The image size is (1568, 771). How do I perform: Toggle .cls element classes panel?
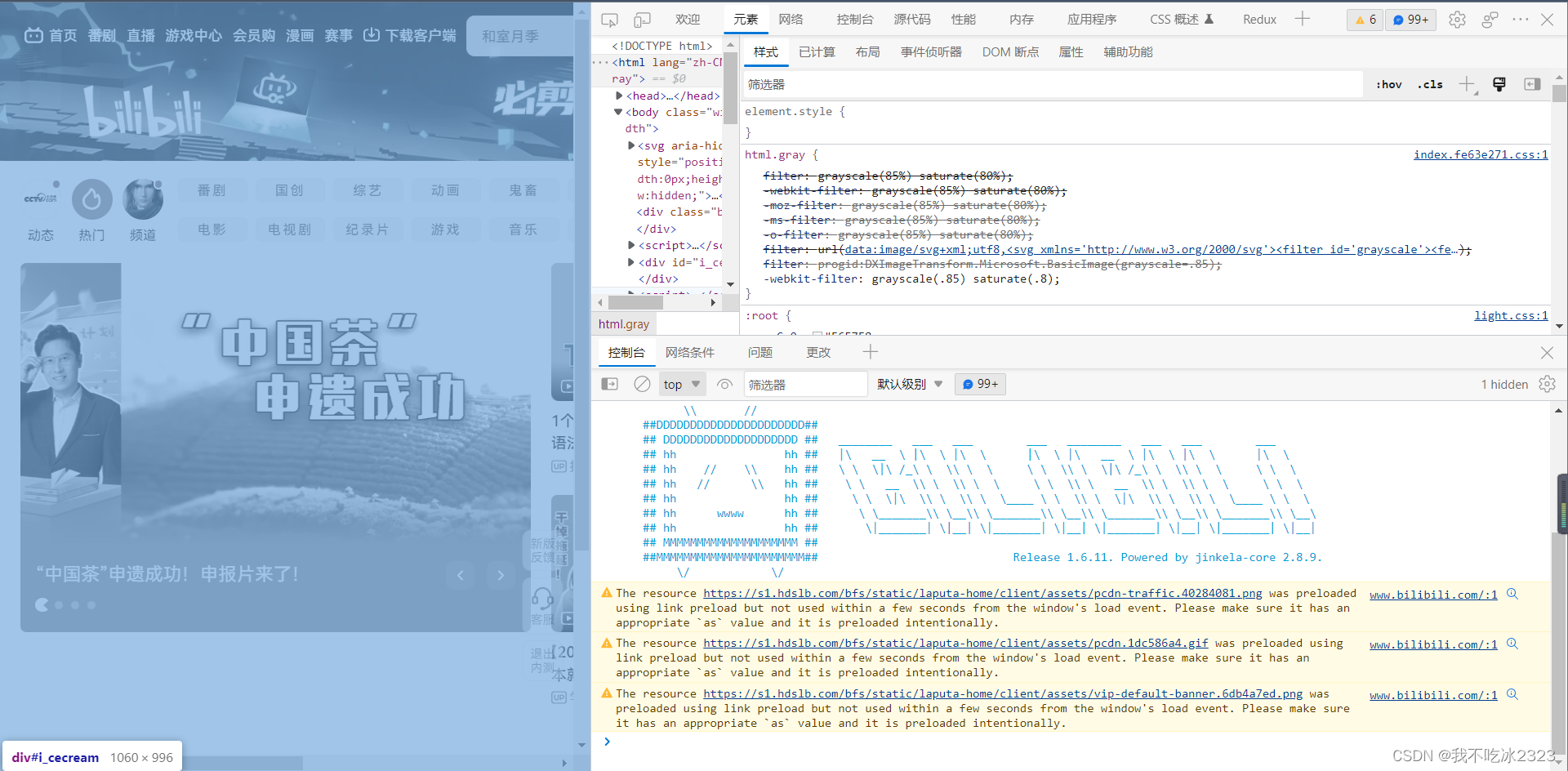pyautogui.click(x=1430, y=84)
